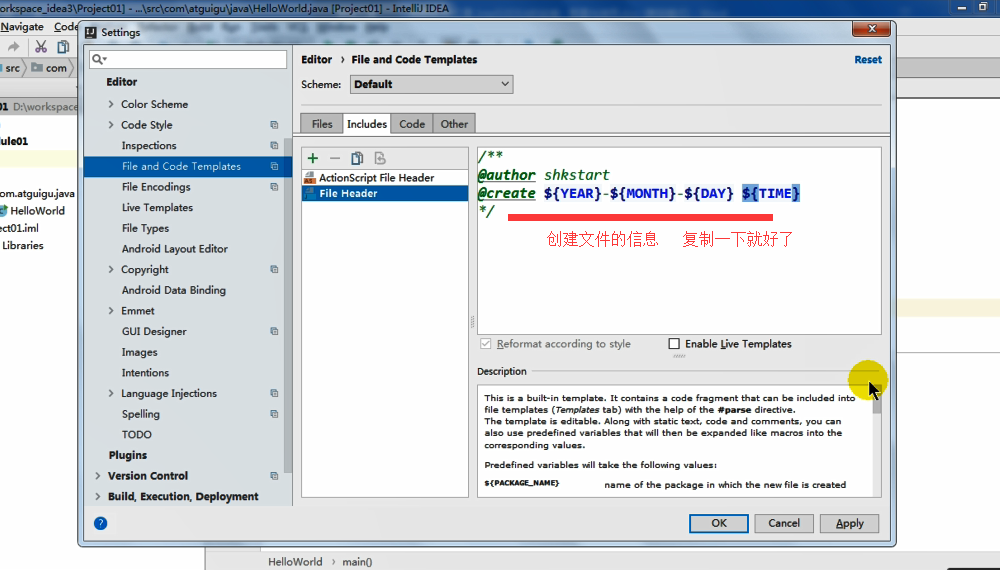The height and width of the screenshot is (570, 1000).
Task: Expand the Emmet tree node
Action: [111, 311]
